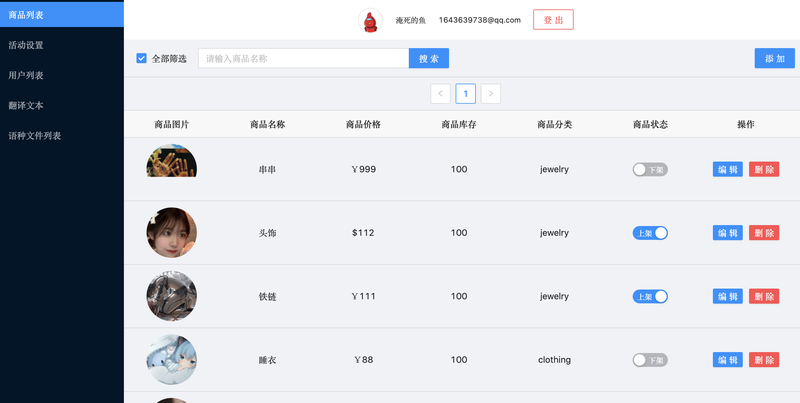
Task: Edit the 睡衣 product
Action: click(728, 360)
